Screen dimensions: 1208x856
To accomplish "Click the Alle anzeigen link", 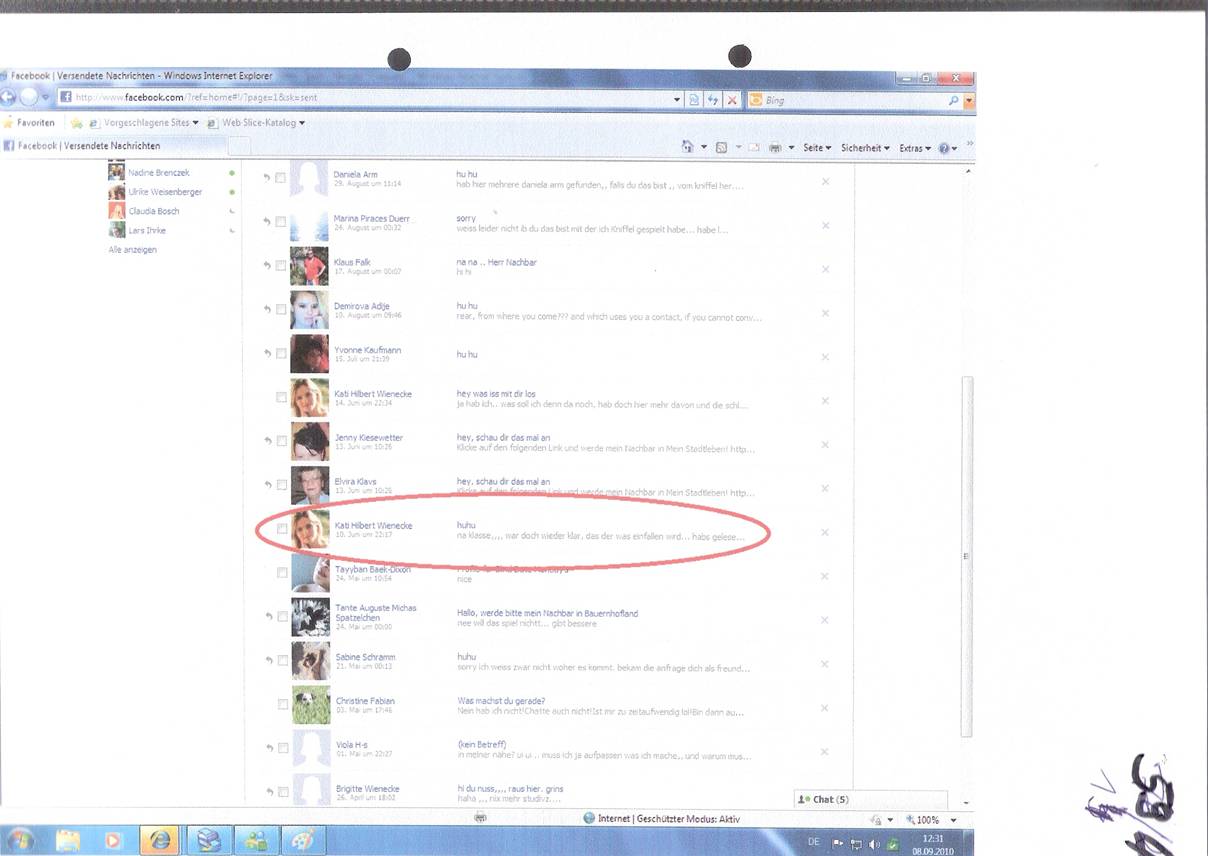I will coord(133,250).
